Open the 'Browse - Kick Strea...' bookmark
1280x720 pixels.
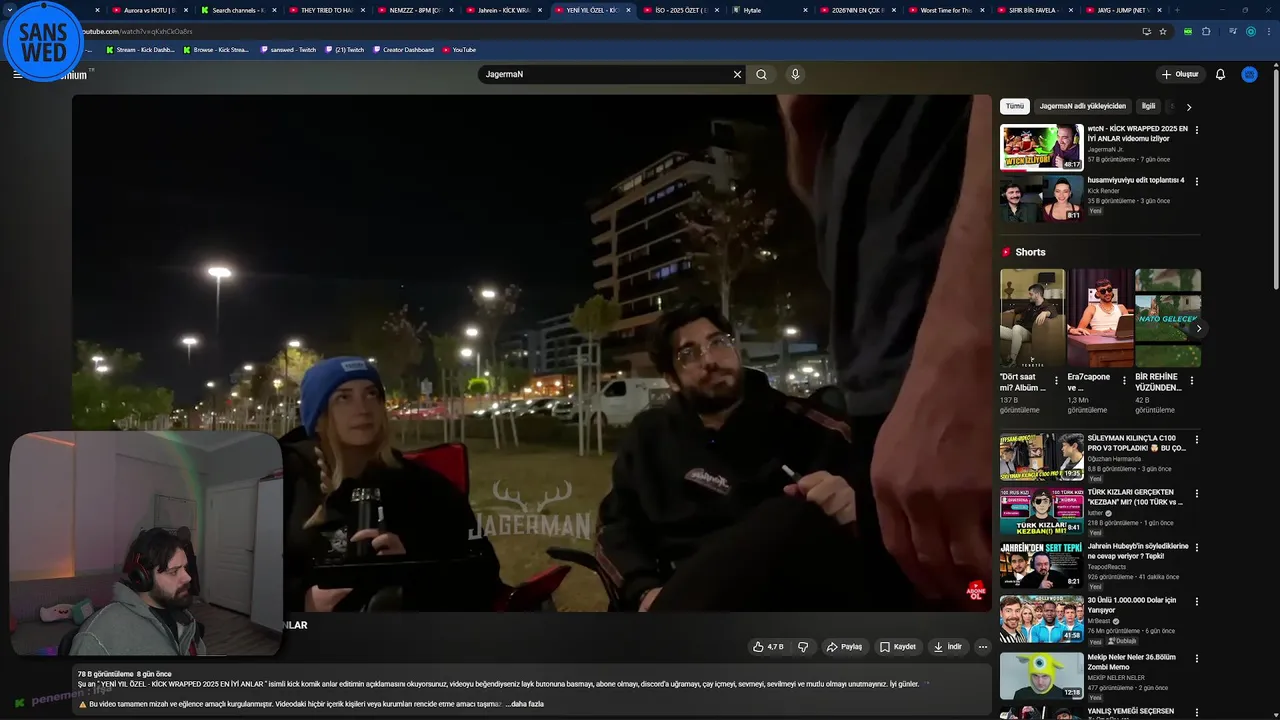[216, 49]
